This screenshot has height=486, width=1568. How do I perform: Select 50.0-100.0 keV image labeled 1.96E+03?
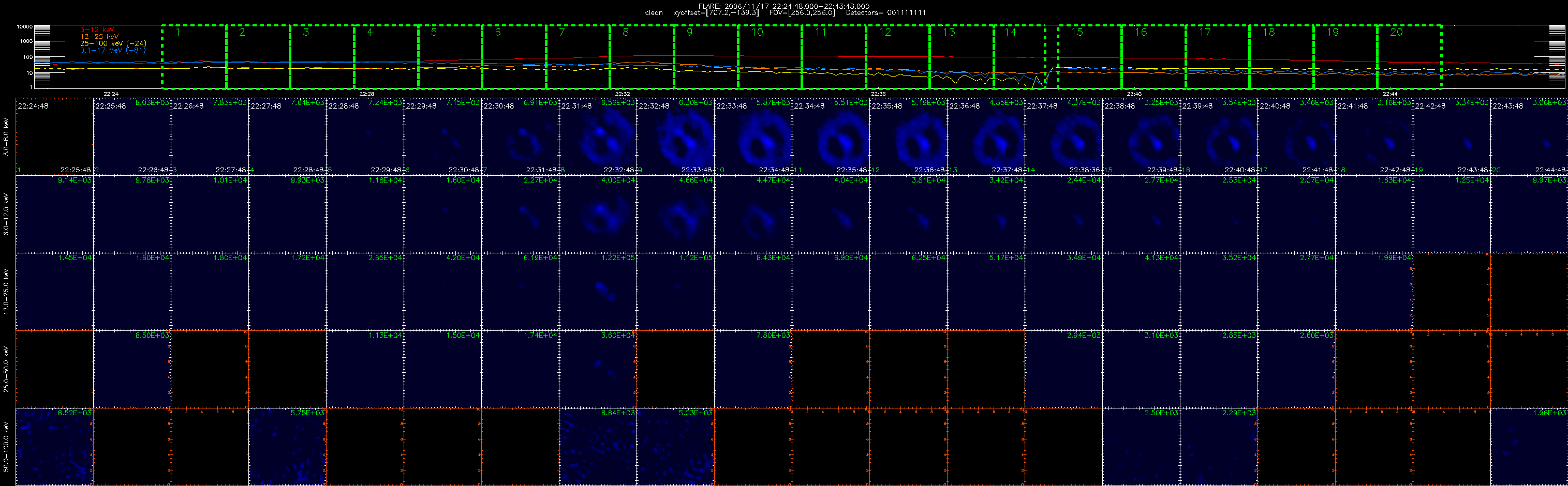point(1529,447)
